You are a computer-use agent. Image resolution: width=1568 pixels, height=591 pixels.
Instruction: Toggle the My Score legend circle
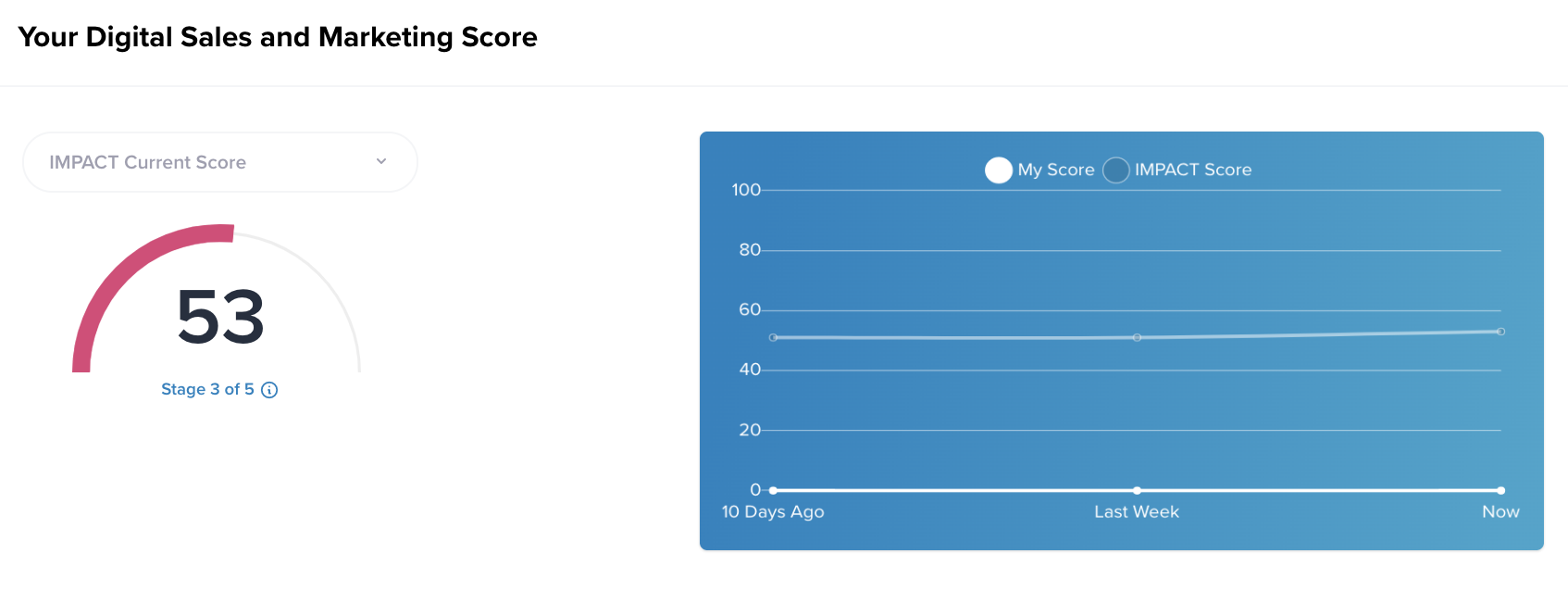coord(999,170)
